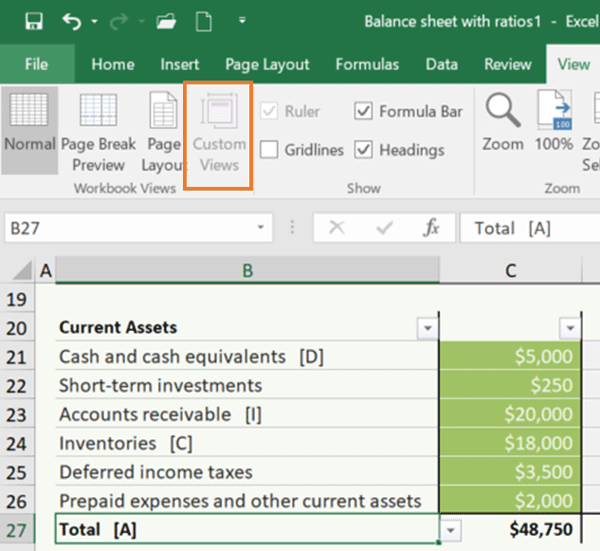
Task: Click the Open folder icon
Action: [166, 21]
